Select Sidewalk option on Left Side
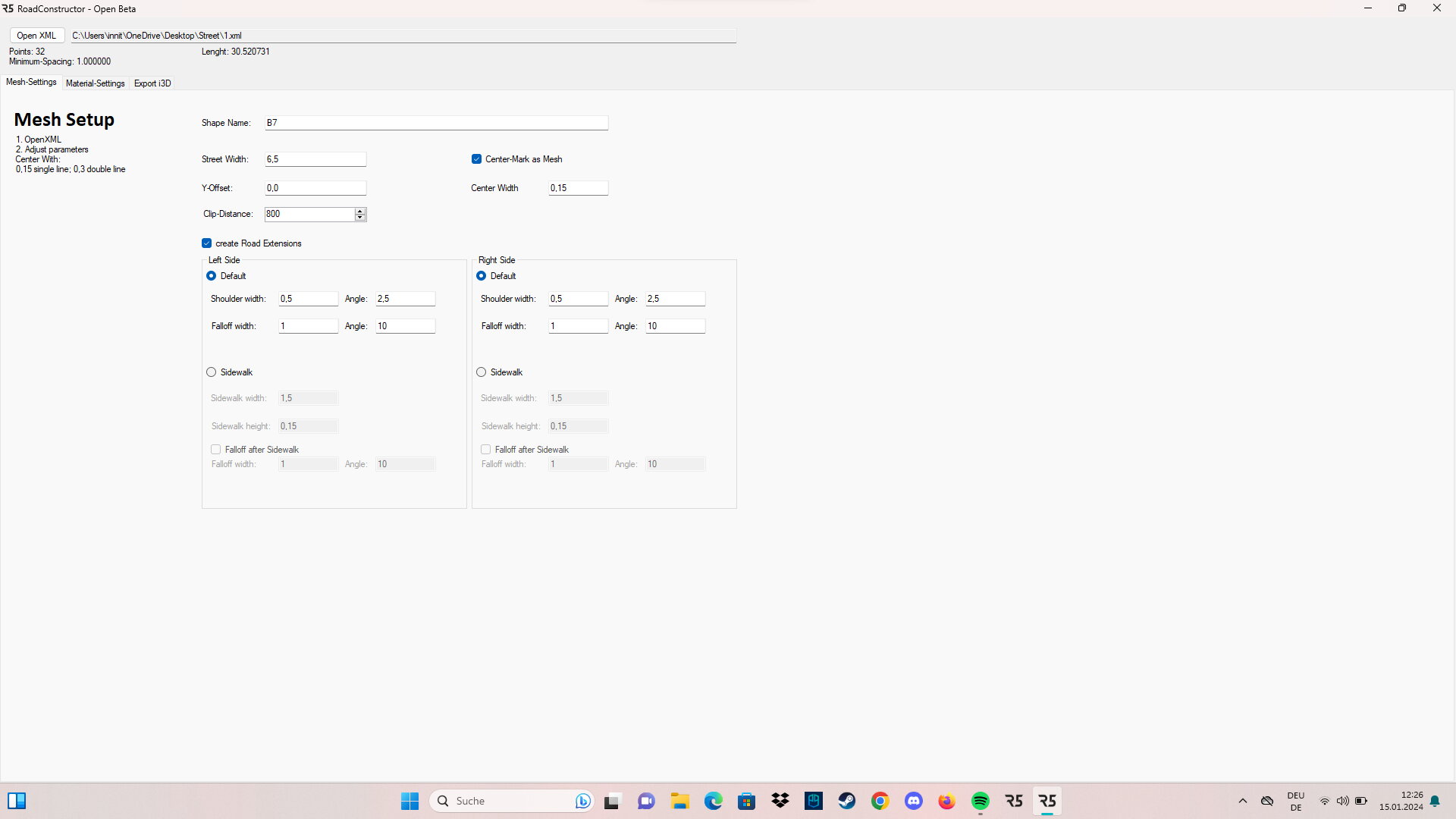This screenshot has height=819, width=1456. [x=212, y=372]
